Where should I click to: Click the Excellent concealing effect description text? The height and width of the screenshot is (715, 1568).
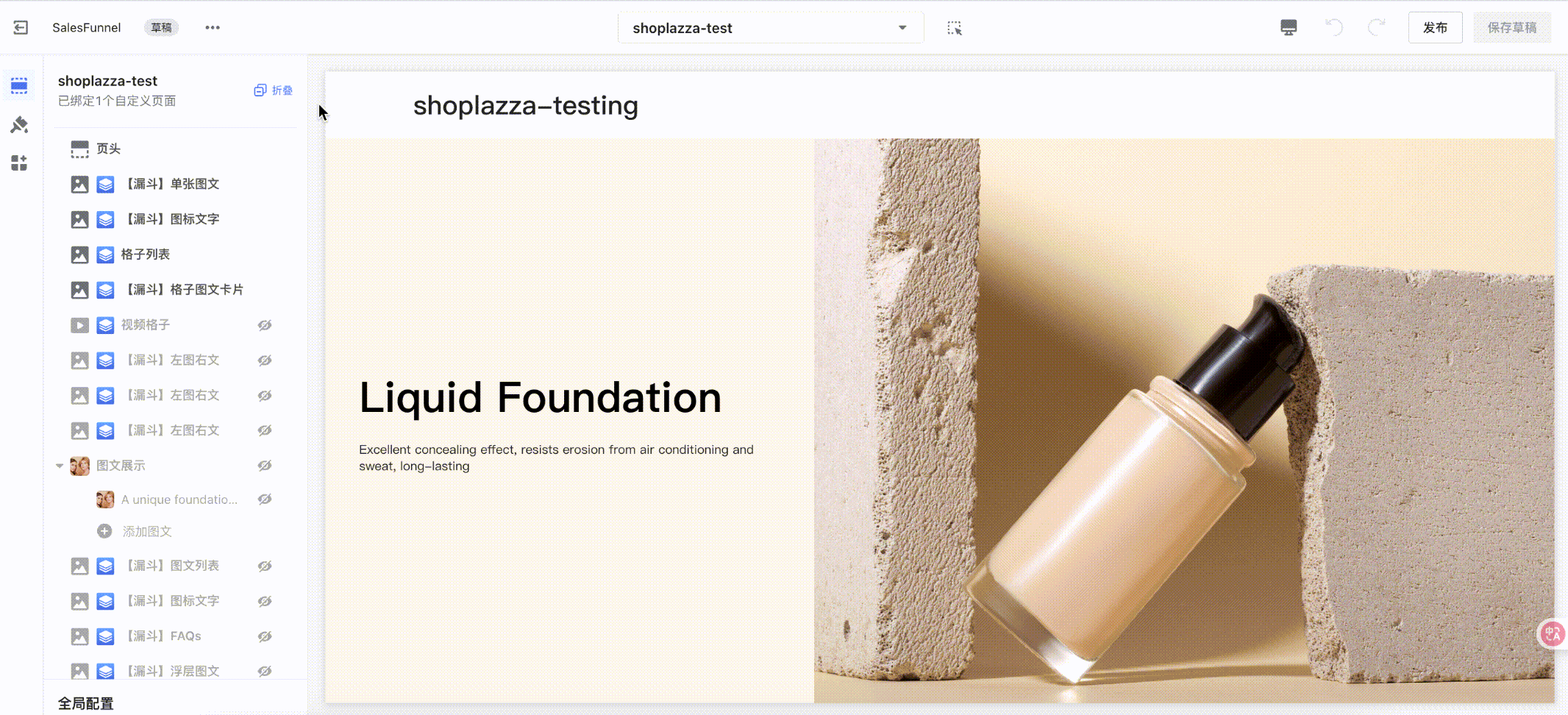click(557, 458)
